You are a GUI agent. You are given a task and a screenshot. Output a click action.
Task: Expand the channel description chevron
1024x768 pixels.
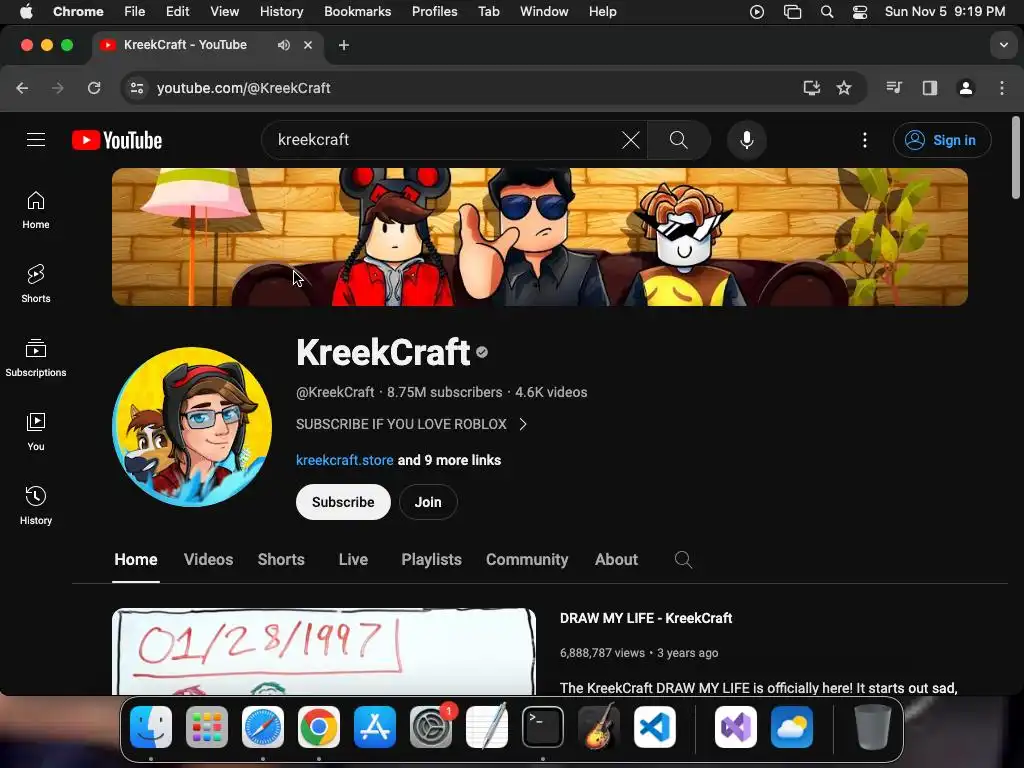coord(522,424)
